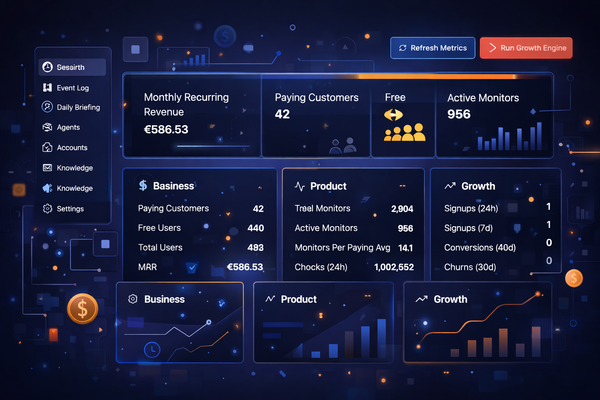Click the two-person icon in Paying Customers card
The image size is (600, 400).
tap(343, 145)
